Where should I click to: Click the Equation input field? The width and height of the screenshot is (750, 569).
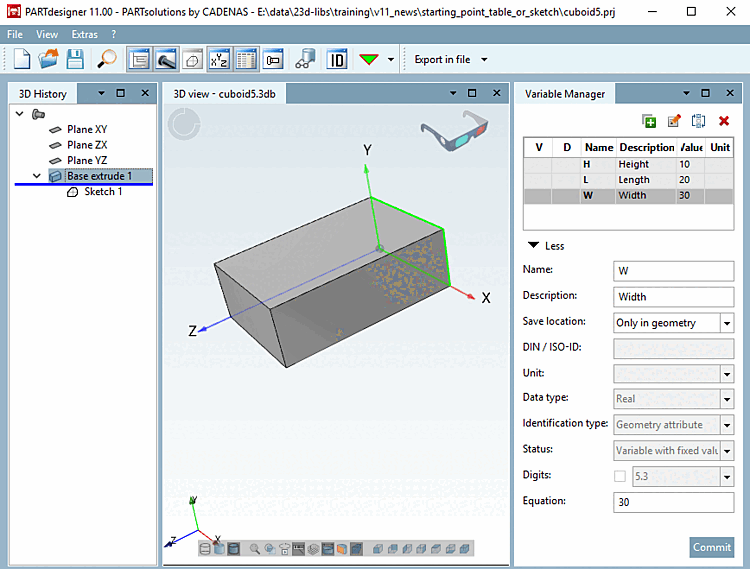point(672,502)
